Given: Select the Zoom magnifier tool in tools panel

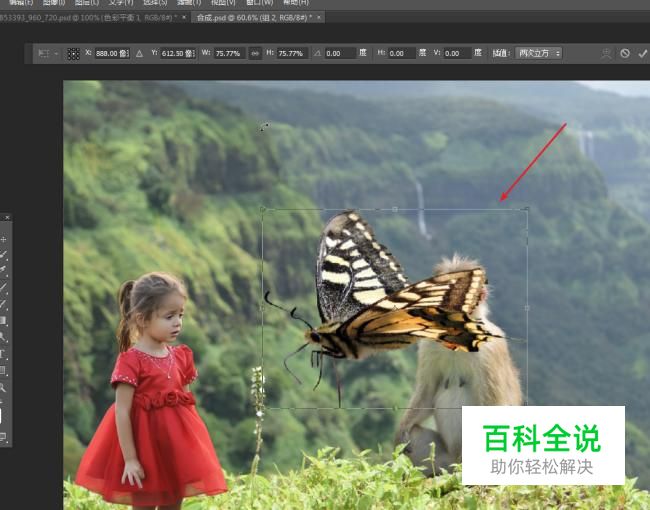Looking at the screenshot, I should (3, 388).
